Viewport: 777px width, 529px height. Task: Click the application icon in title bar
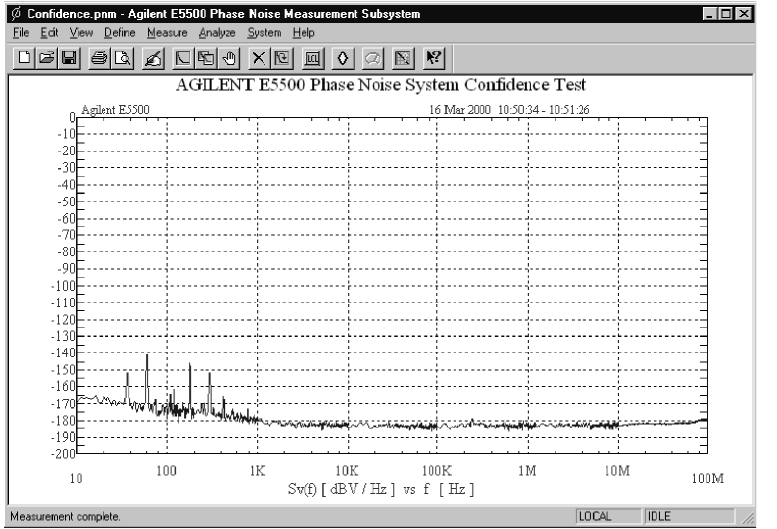click(16, 13)
